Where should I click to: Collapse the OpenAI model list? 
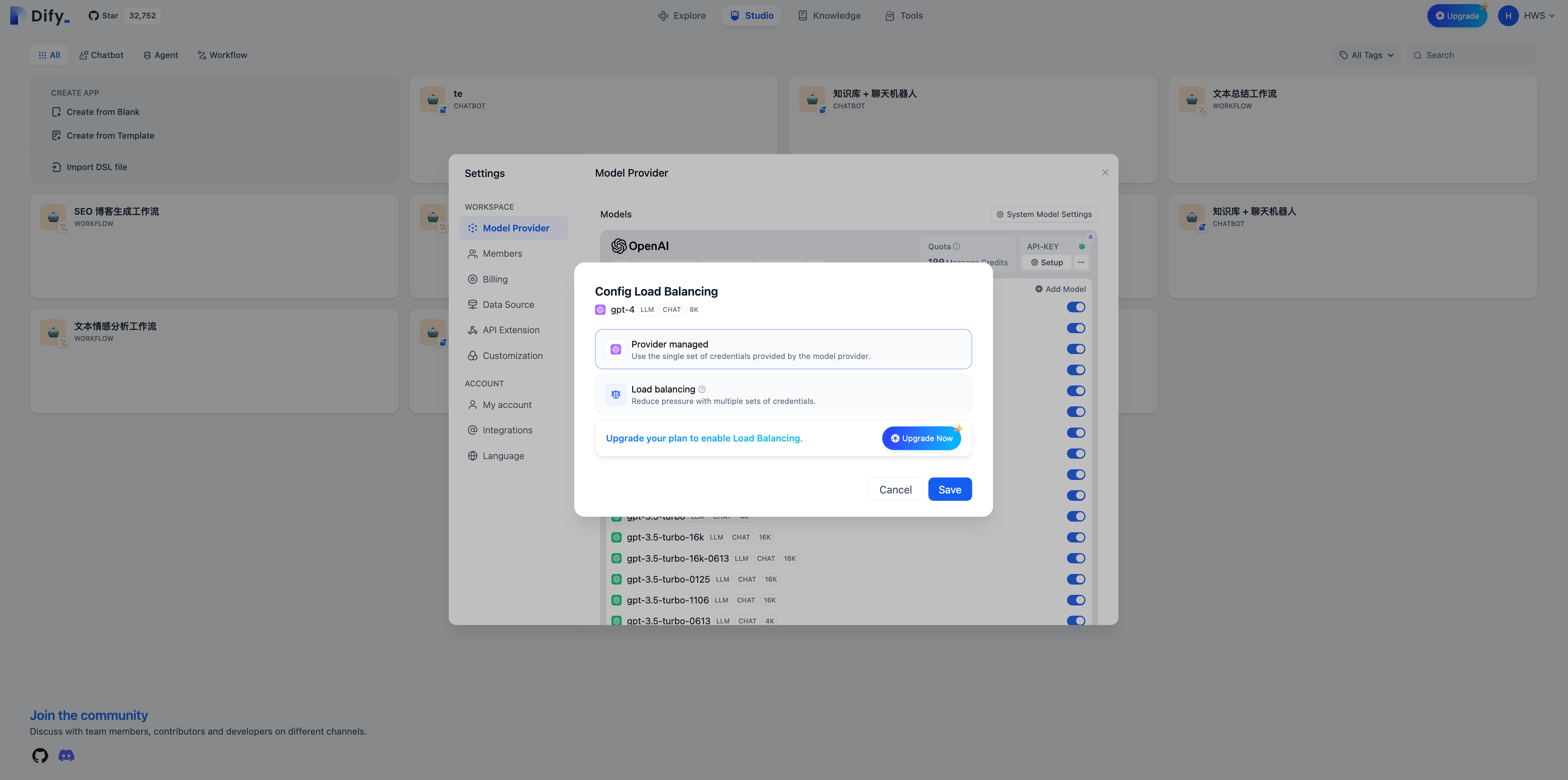[1090, 237]
